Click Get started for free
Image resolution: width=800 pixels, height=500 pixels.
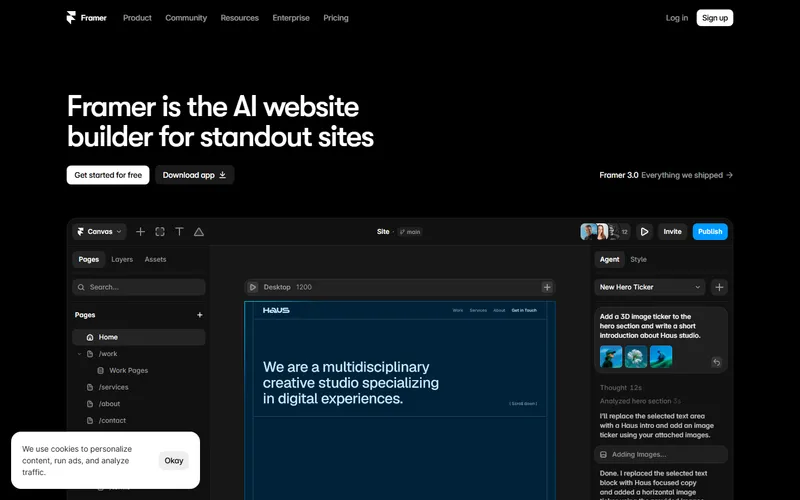(108, 175)
